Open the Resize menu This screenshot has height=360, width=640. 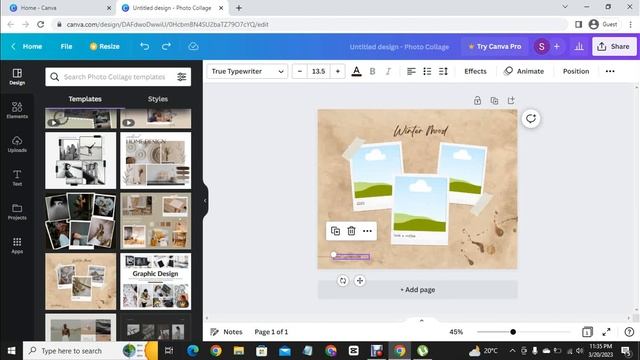pos(104,47)
